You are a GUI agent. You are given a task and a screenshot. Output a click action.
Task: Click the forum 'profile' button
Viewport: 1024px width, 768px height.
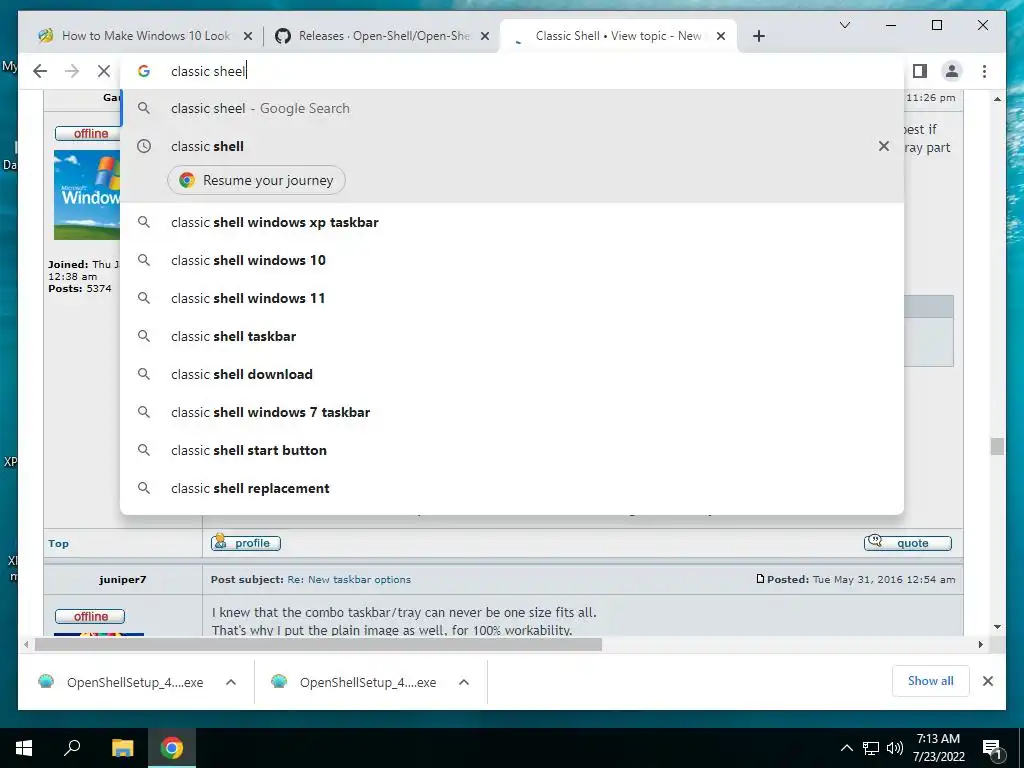tap(246, 543)
